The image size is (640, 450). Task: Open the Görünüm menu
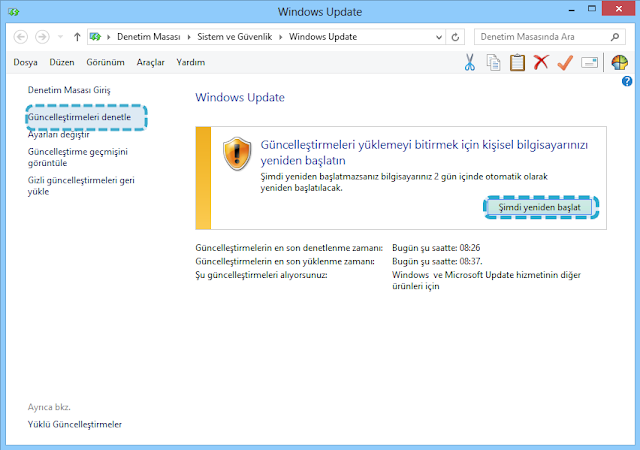[105, 62]
